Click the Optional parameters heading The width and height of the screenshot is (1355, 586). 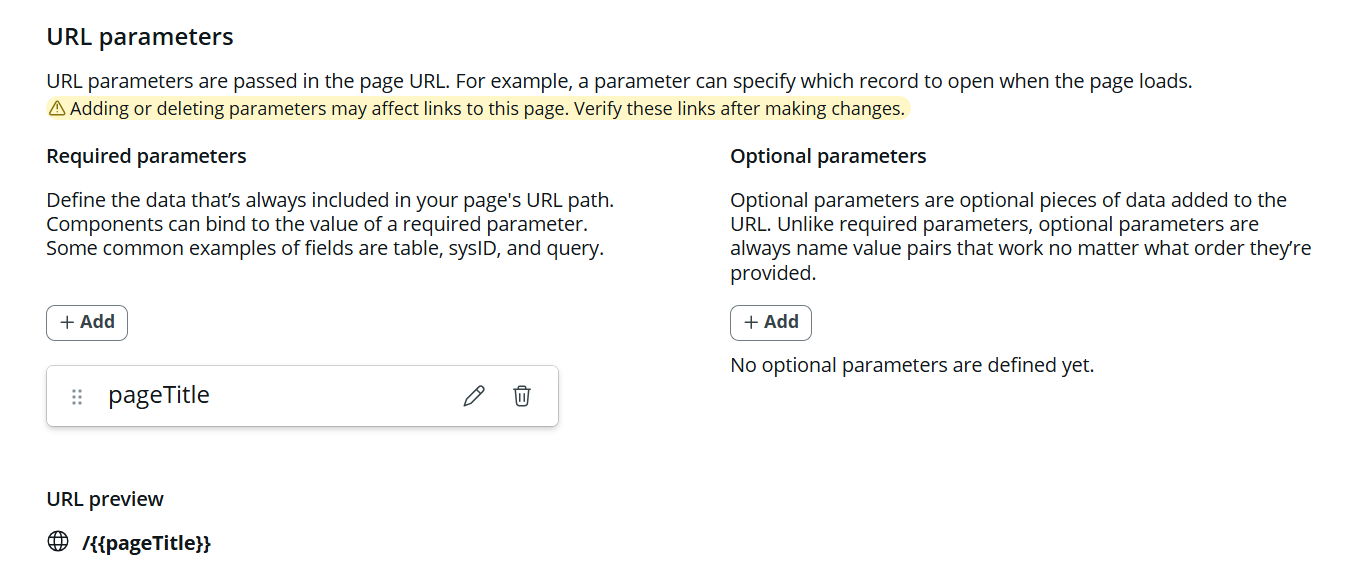tap(828, 156)
